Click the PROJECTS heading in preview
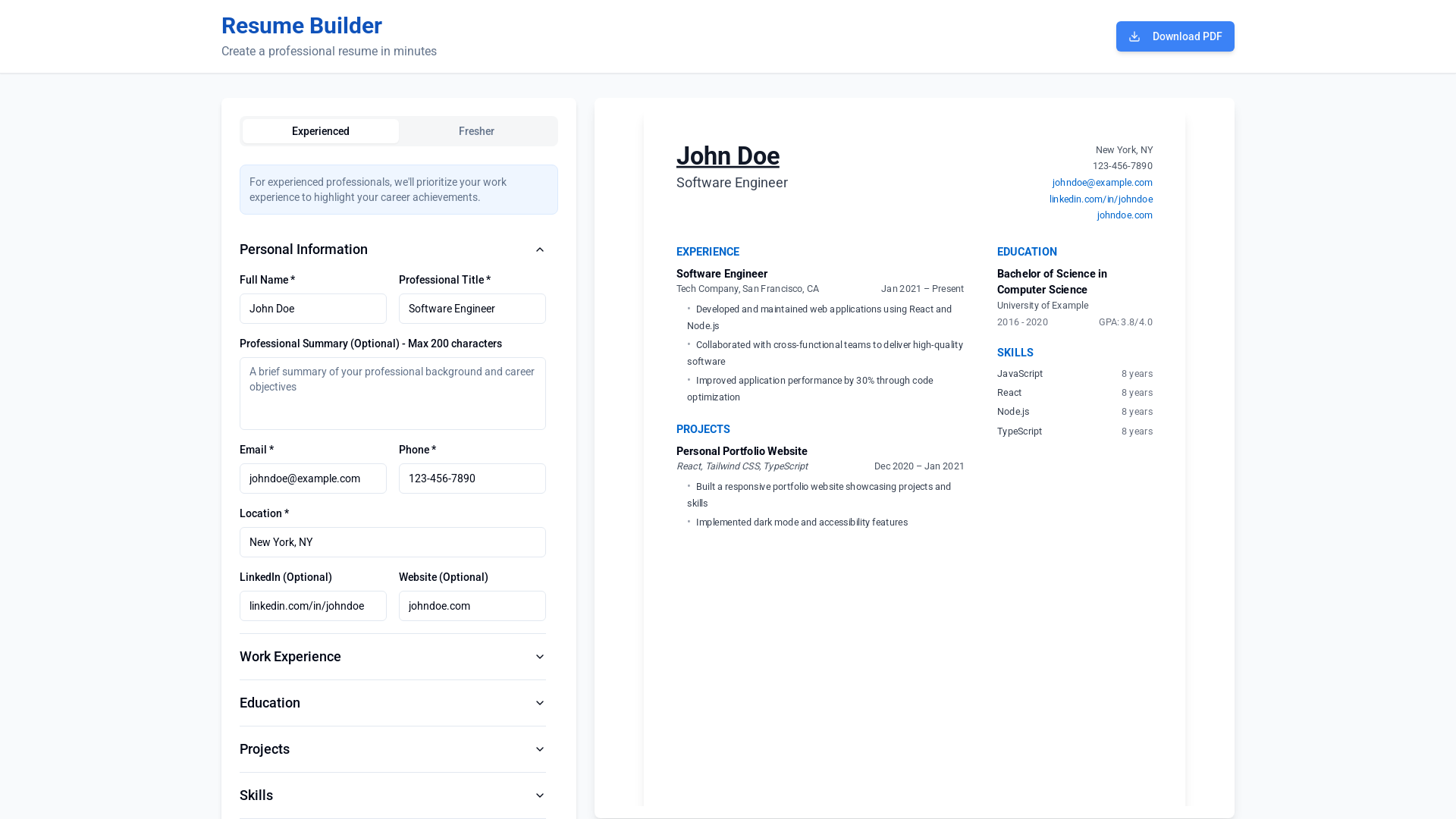Screen dimensions: 1456x819 click(703, 429)
